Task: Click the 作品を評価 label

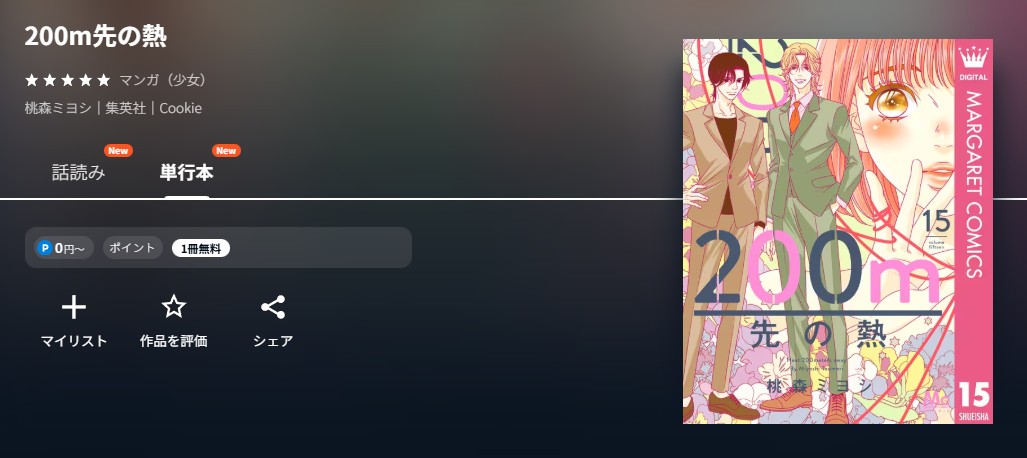Action: coord(174,341)
